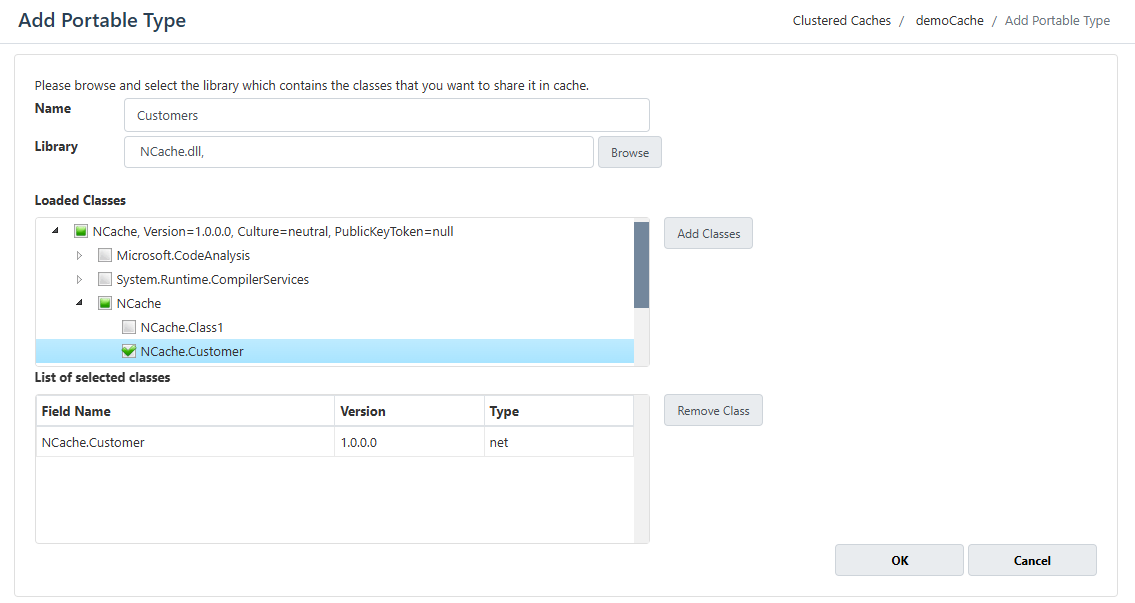Toggle the NCache assembly root checkbox
The image size is (1135, 603).
81,232
